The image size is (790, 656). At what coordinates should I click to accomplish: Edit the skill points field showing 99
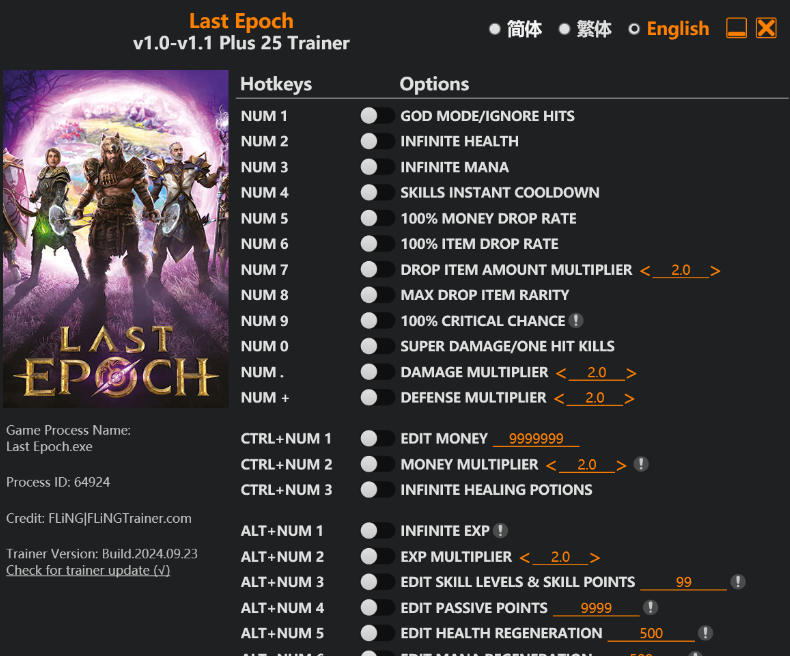tap(684, 582)
